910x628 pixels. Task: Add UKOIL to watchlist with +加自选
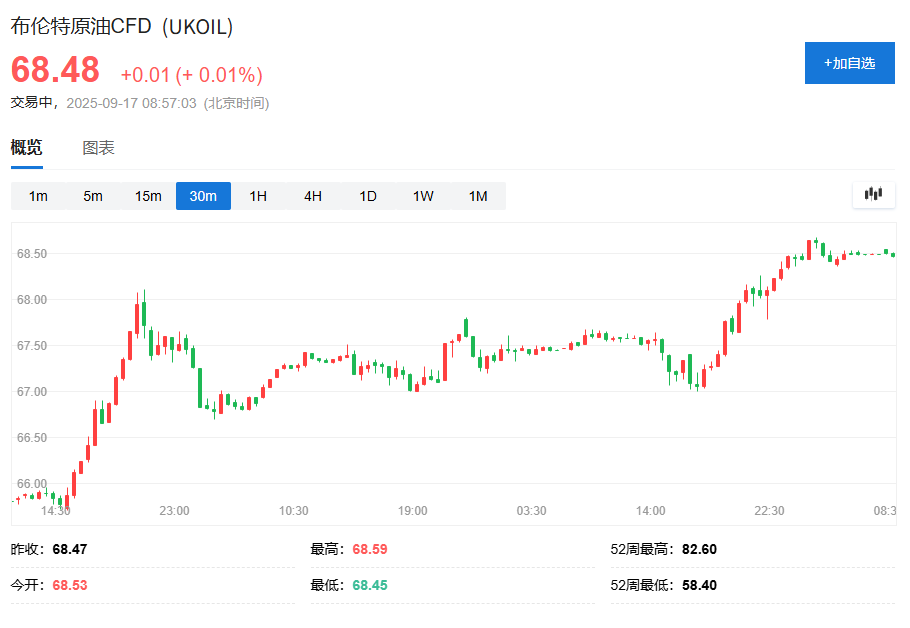(849, 63)
